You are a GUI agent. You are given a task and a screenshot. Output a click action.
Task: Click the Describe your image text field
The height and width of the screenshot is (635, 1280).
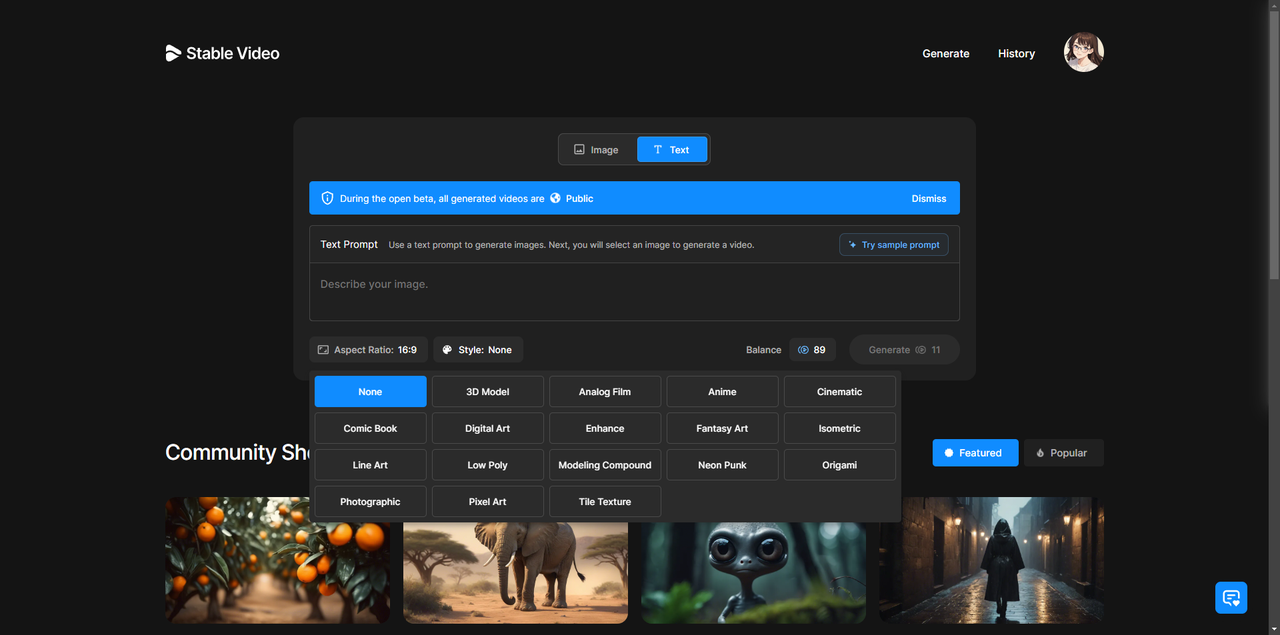[x=634, y=291]
